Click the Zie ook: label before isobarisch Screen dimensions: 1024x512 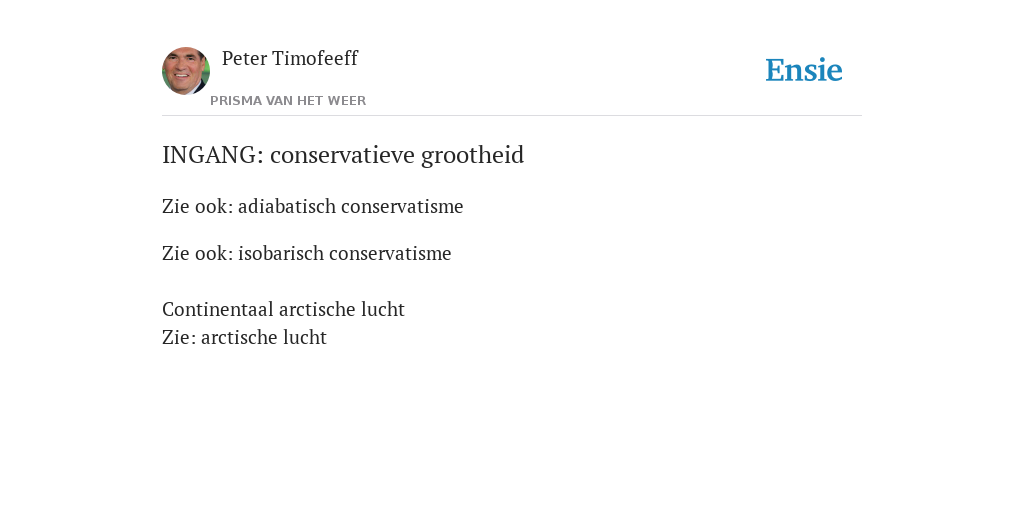click(198, 253)
